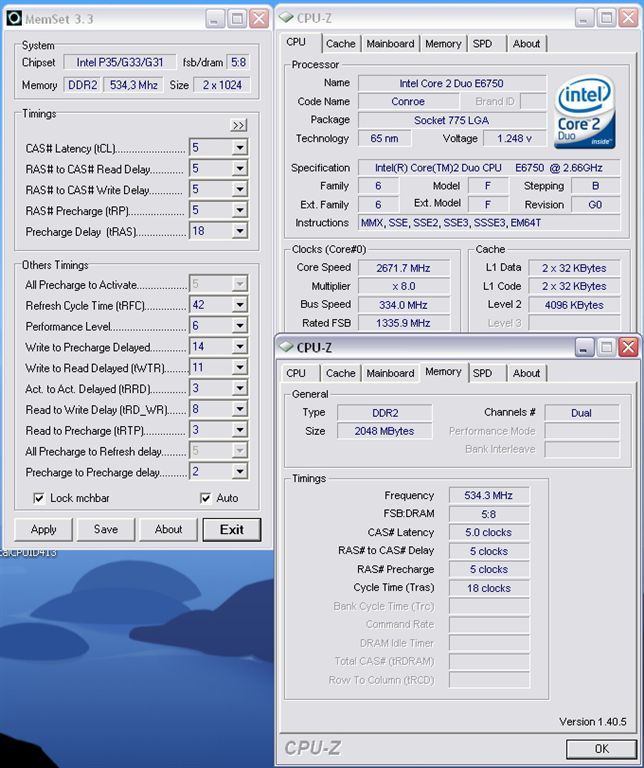Click the 'Intel P35/G33/G31' chipset field
Viewport: 644px width, 768px height.
tap(119, 62)
